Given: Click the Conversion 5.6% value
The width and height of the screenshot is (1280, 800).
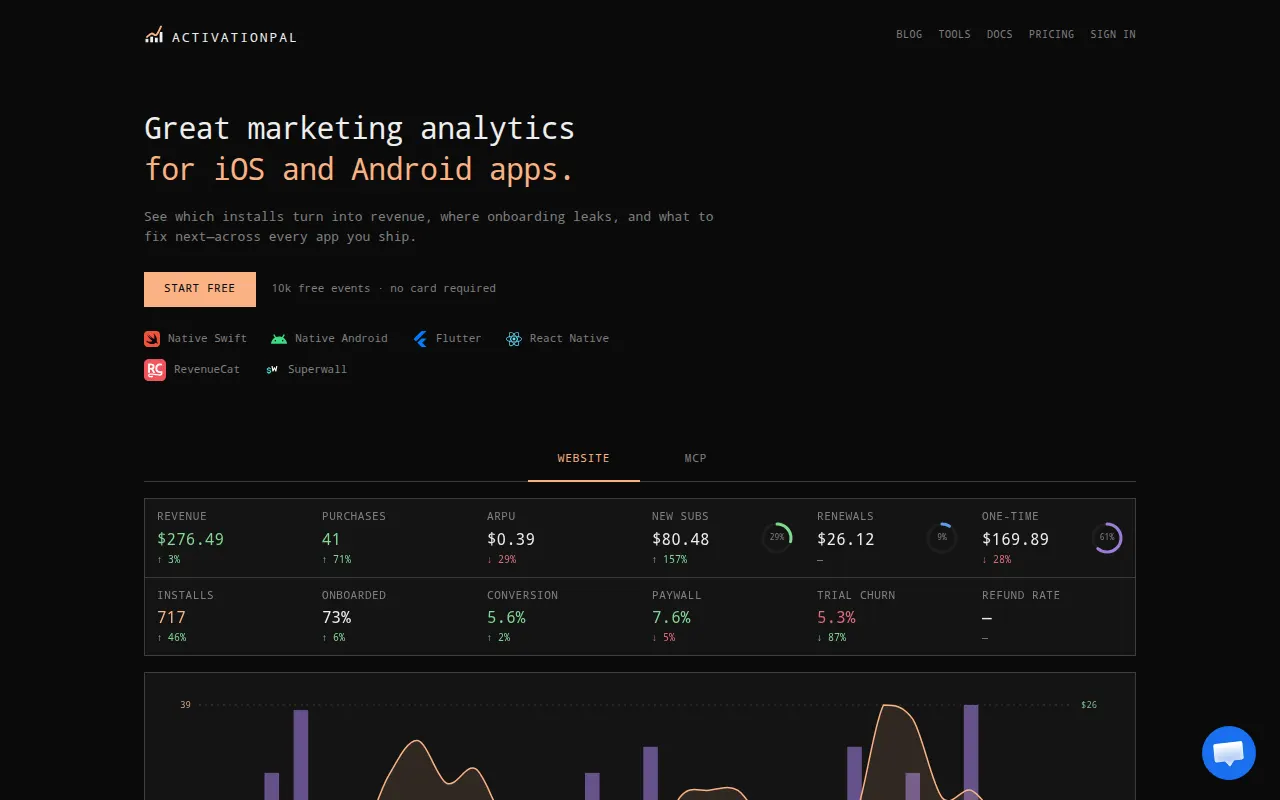Looking at the screenshot, I should (506, 618).
